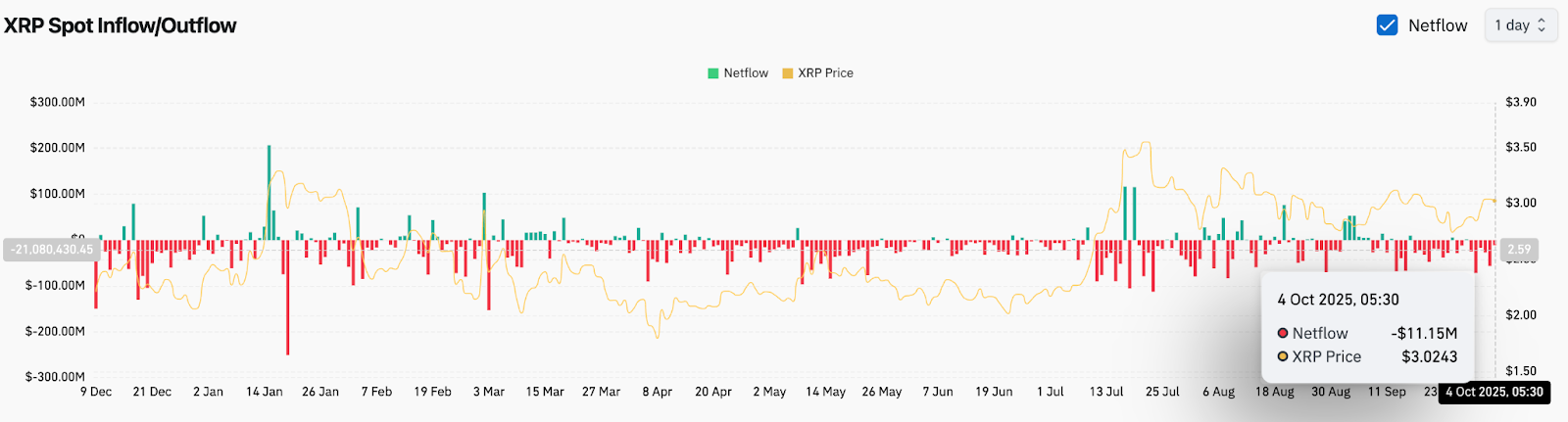Click the -21,080,430.45 left axis value tag
Viewport: 1568px width, 422px height.
click(52, 250)
